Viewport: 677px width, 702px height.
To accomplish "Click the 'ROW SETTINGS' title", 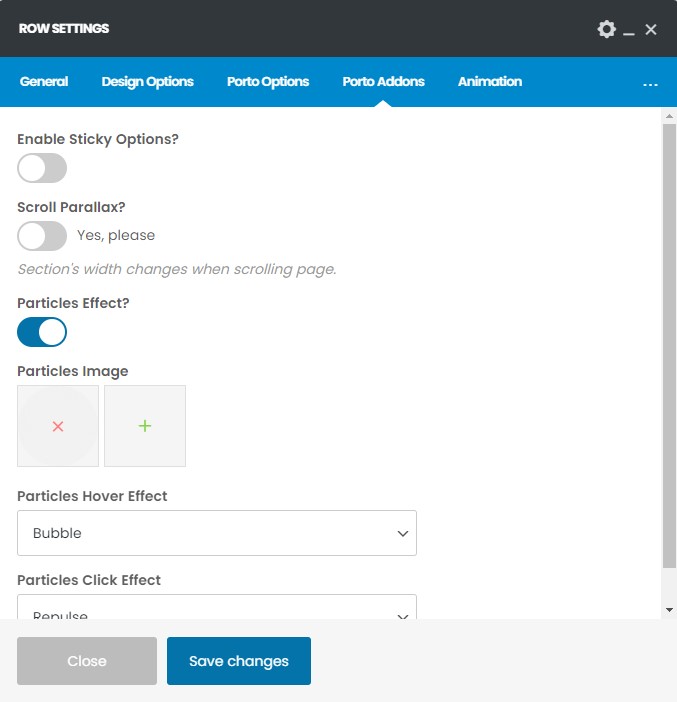I will click(64, 29).
